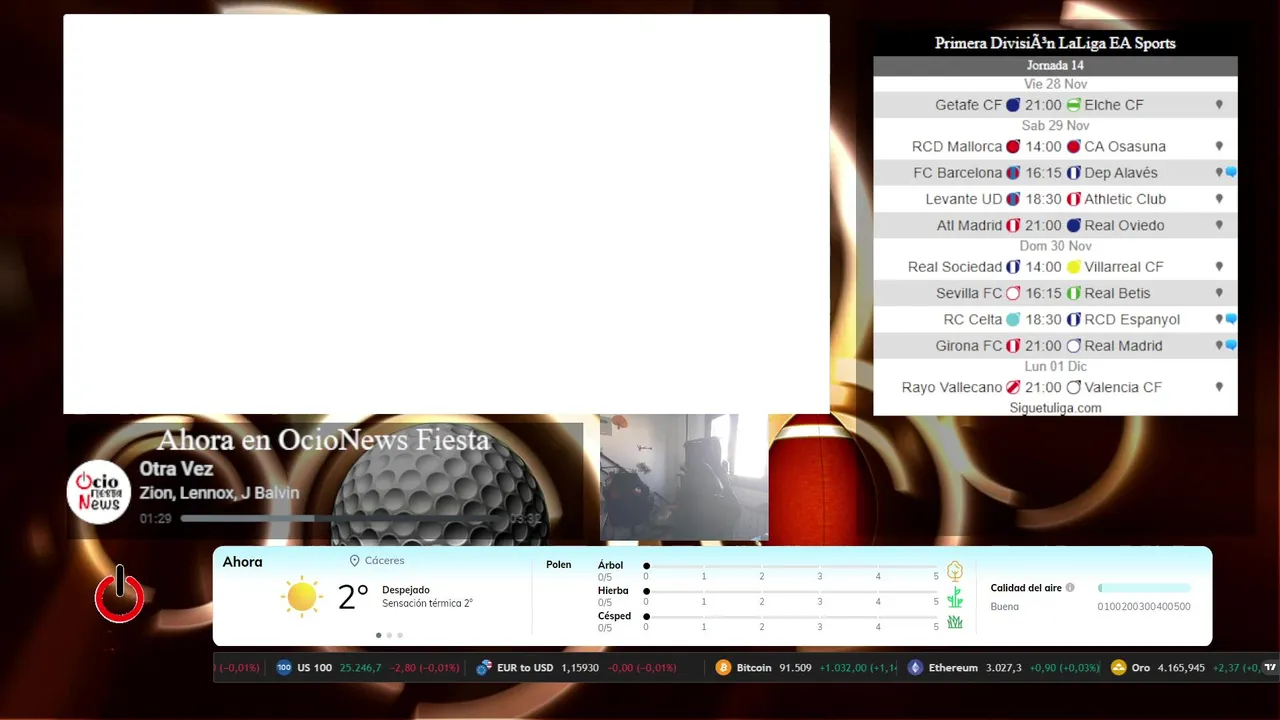Click the Real Madrid team crest

click(x=1074, y=346)
